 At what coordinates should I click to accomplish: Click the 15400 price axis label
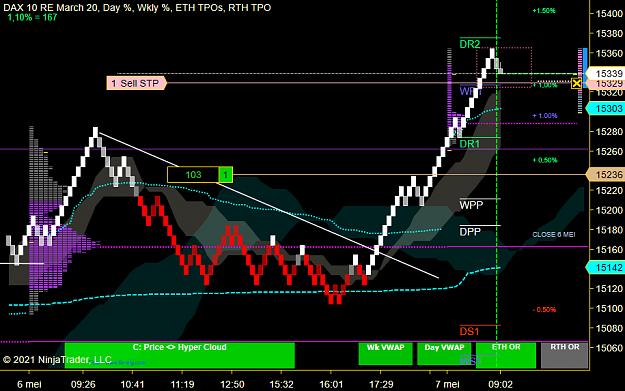coord(609,14)
